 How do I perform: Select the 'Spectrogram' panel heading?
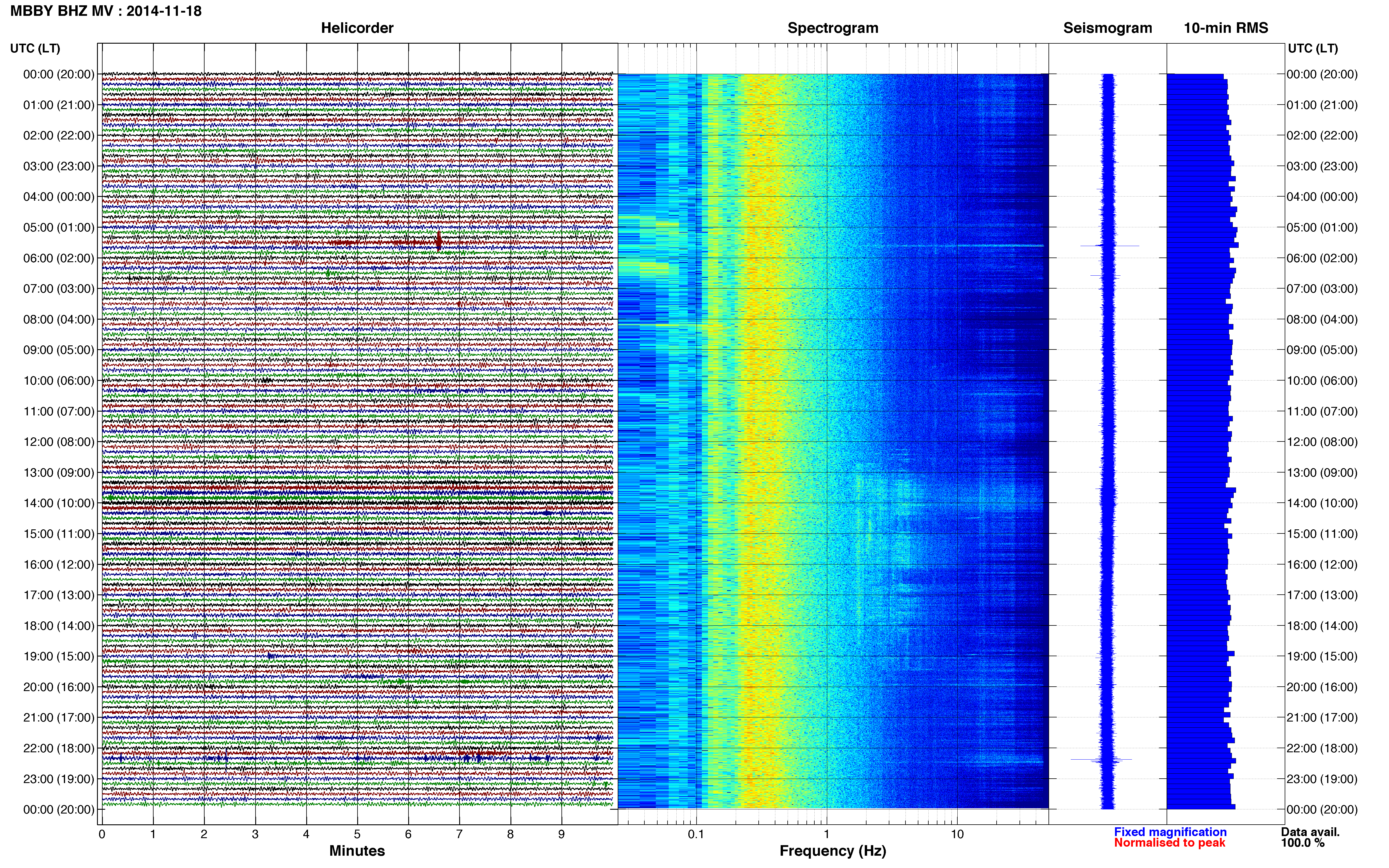click(833, 28)
